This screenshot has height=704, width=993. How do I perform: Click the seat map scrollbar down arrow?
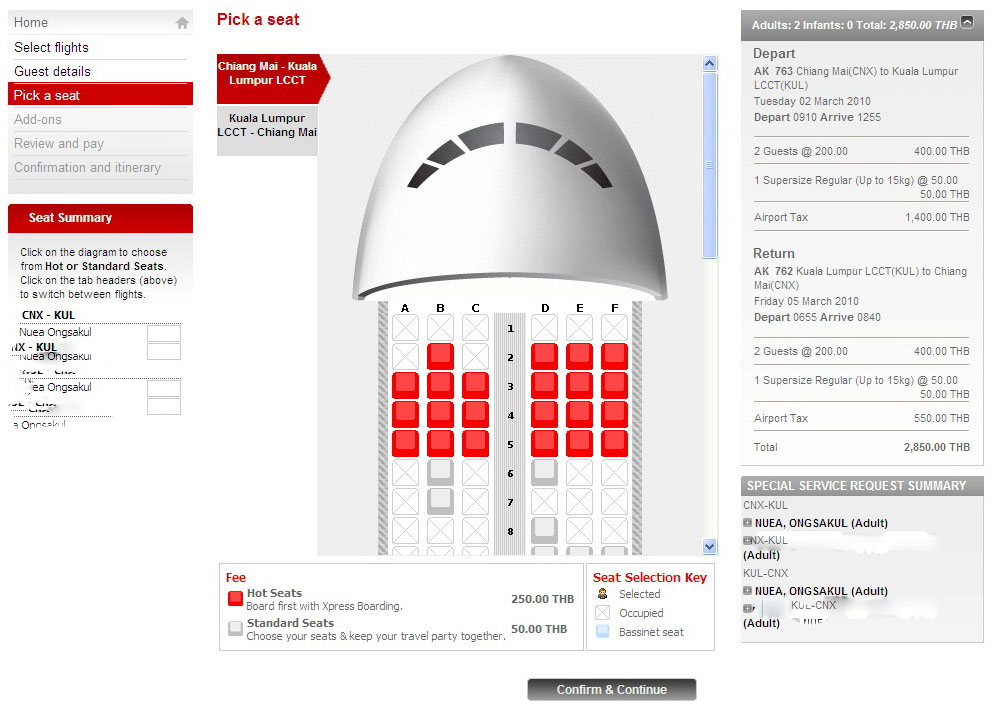pos(709,546)
